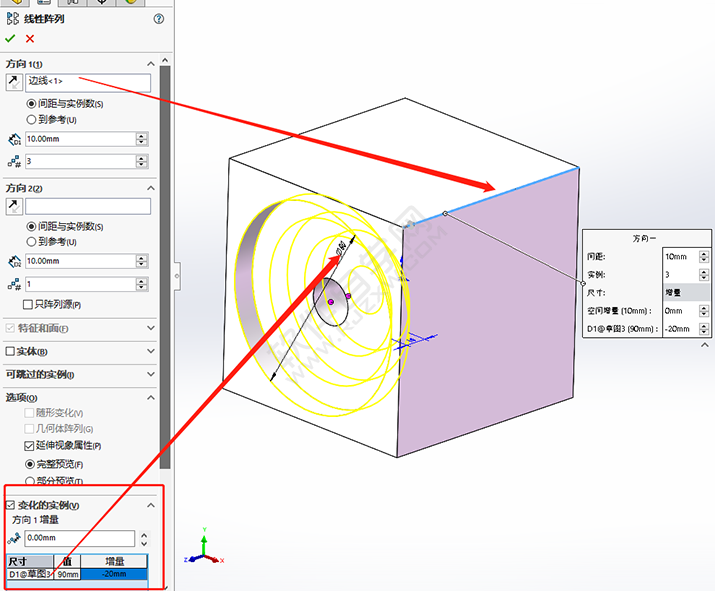Image resolution: width=715 pixels, height=591 pixels.
Task: Adjust the callout D1@草图3 -20mm spinner
Action: [704, 329]
